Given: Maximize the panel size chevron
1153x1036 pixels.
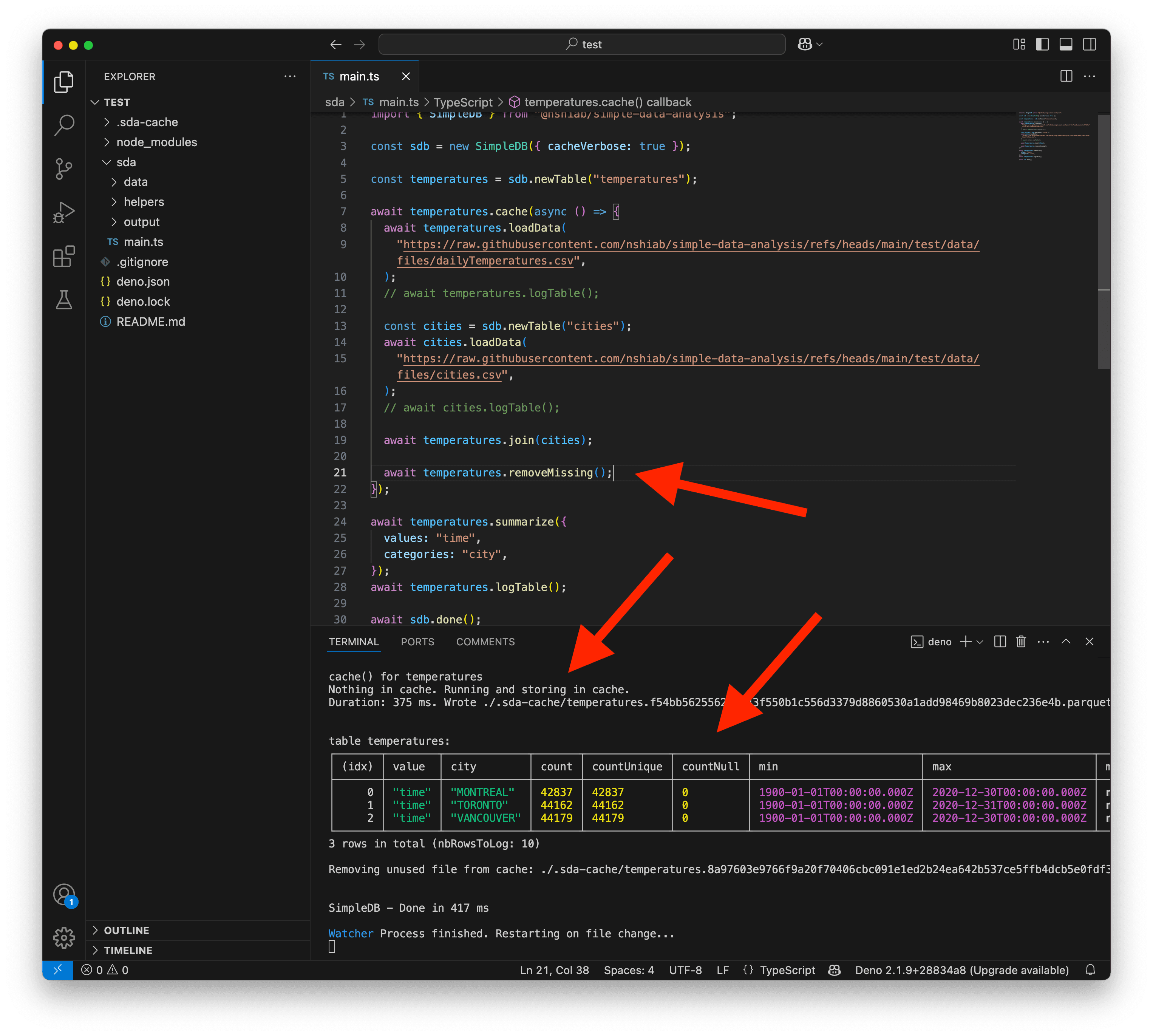Looking at the screenshot, I should point(1066,642).
